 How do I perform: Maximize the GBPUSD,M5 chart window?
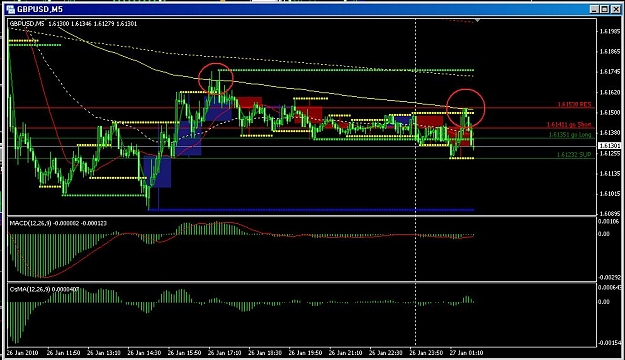point(604,9)
